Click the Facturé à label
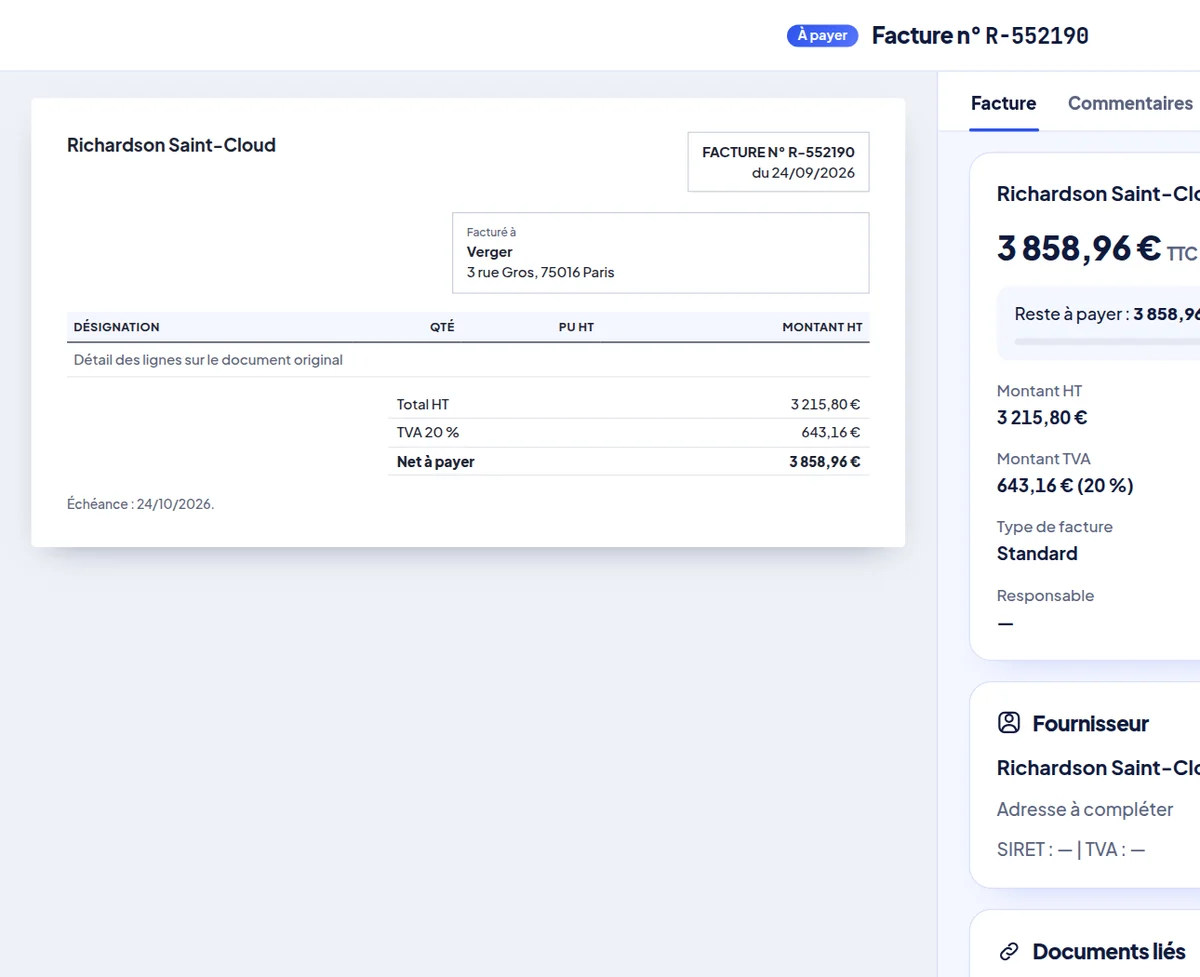Image resolution: width=1200 pixels, height=977 pixels. [491, 232]
